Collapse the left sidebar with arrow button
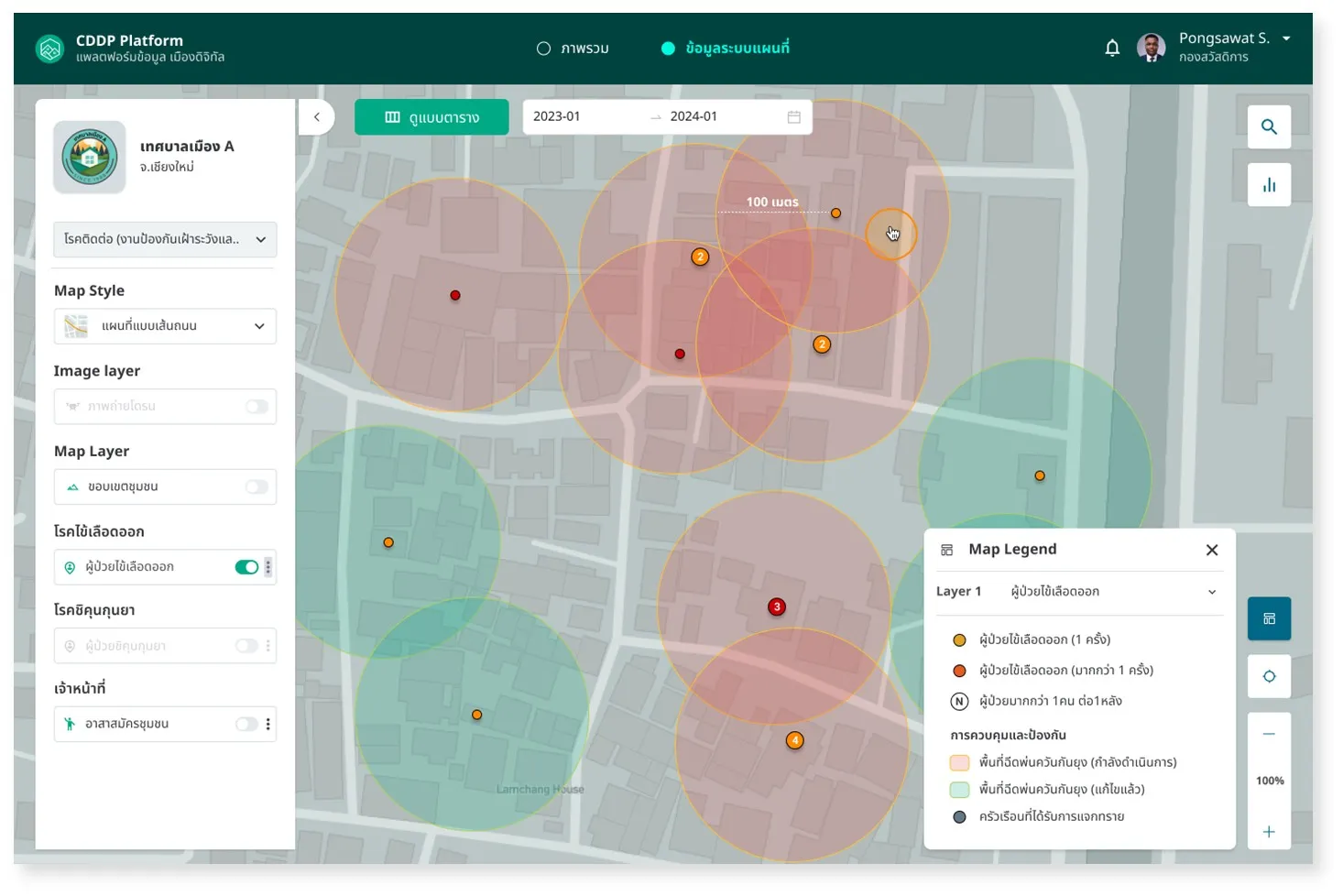This screenshot has height=896, width=1343. (317, 117)
